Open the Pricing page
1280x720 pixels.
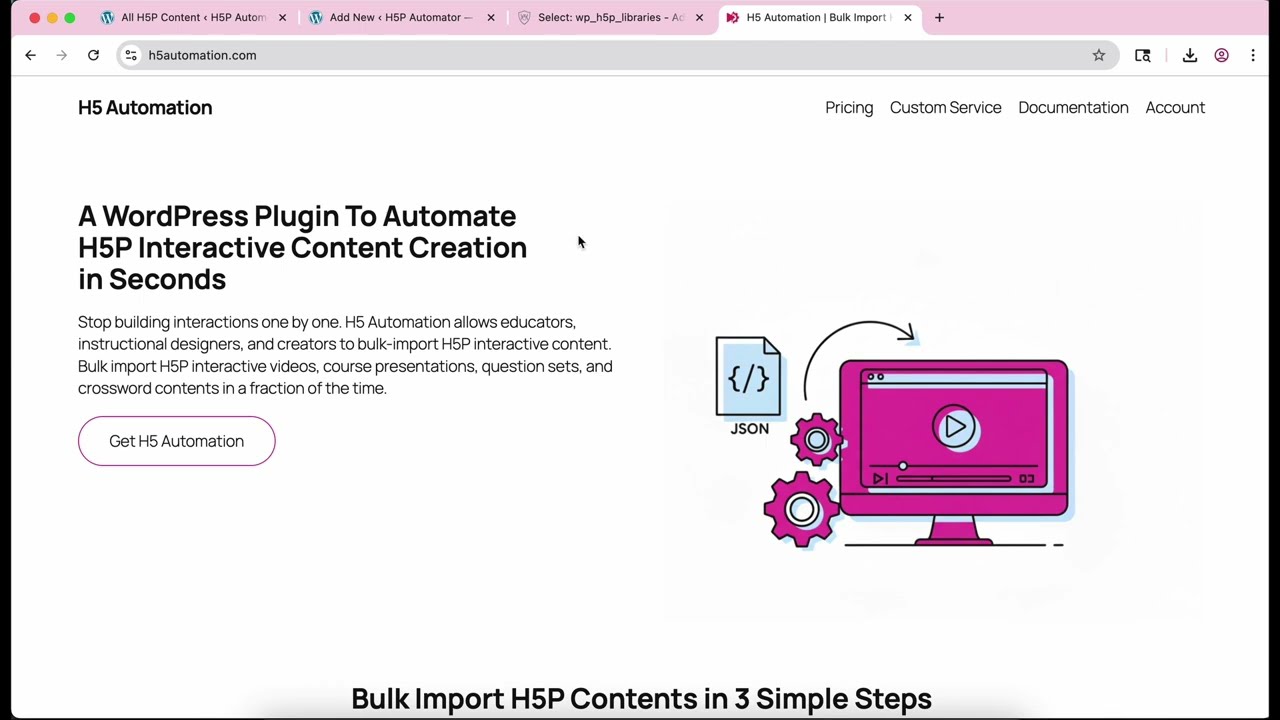(849, 107)
